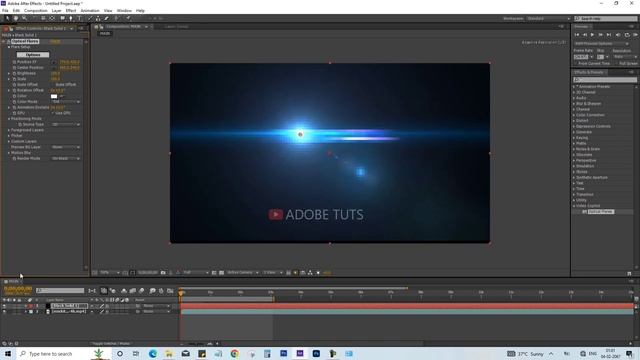Open the Color Mode dropdown
The height and width of the screenshot is (360, 640).
pos(66,102)
